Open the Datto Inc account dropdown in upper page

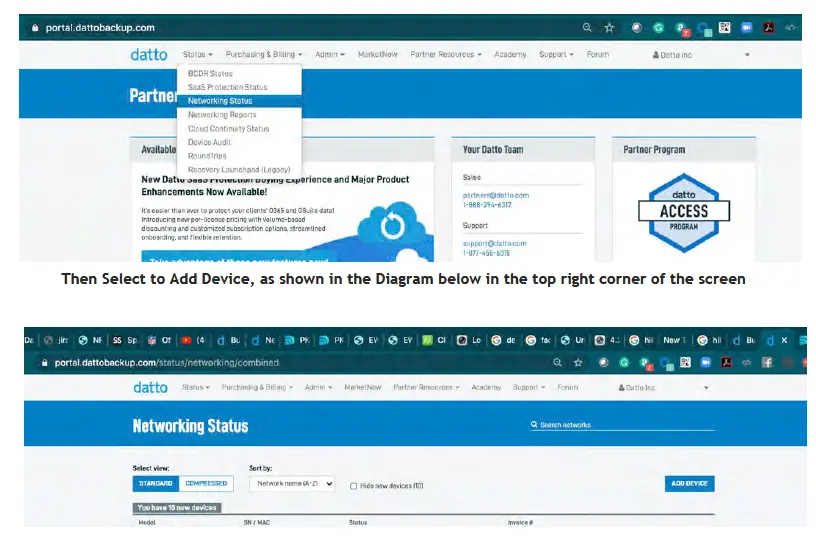coord(700,55)
